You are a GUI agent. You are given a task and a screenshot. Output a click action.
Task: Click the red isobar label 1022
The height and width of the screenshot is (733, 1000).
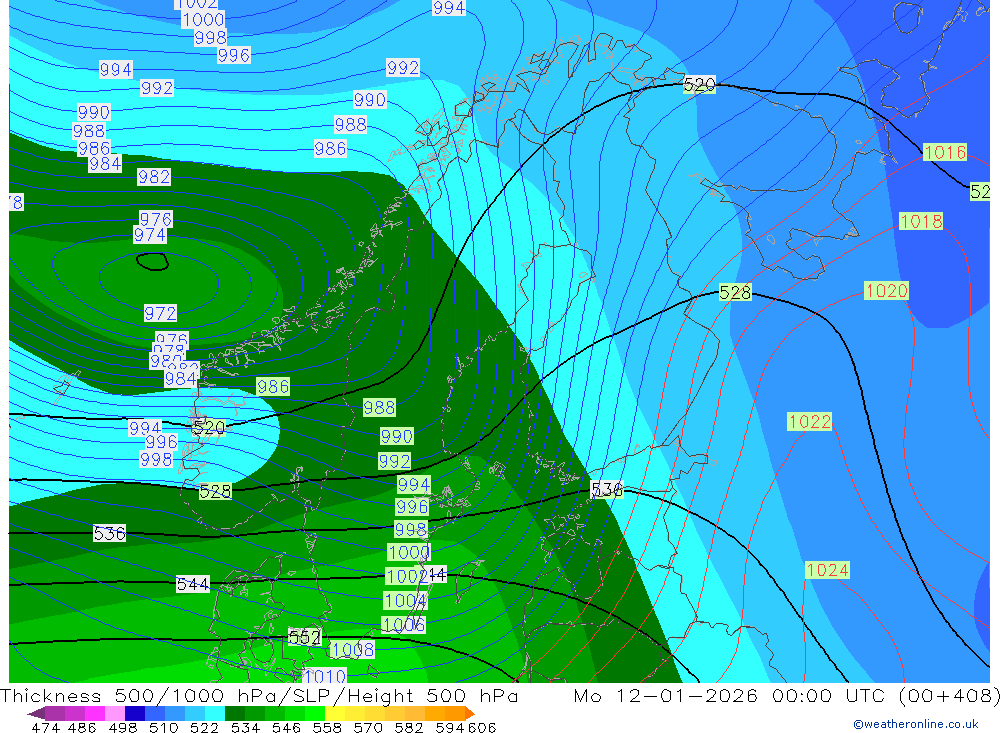point(810,422)
